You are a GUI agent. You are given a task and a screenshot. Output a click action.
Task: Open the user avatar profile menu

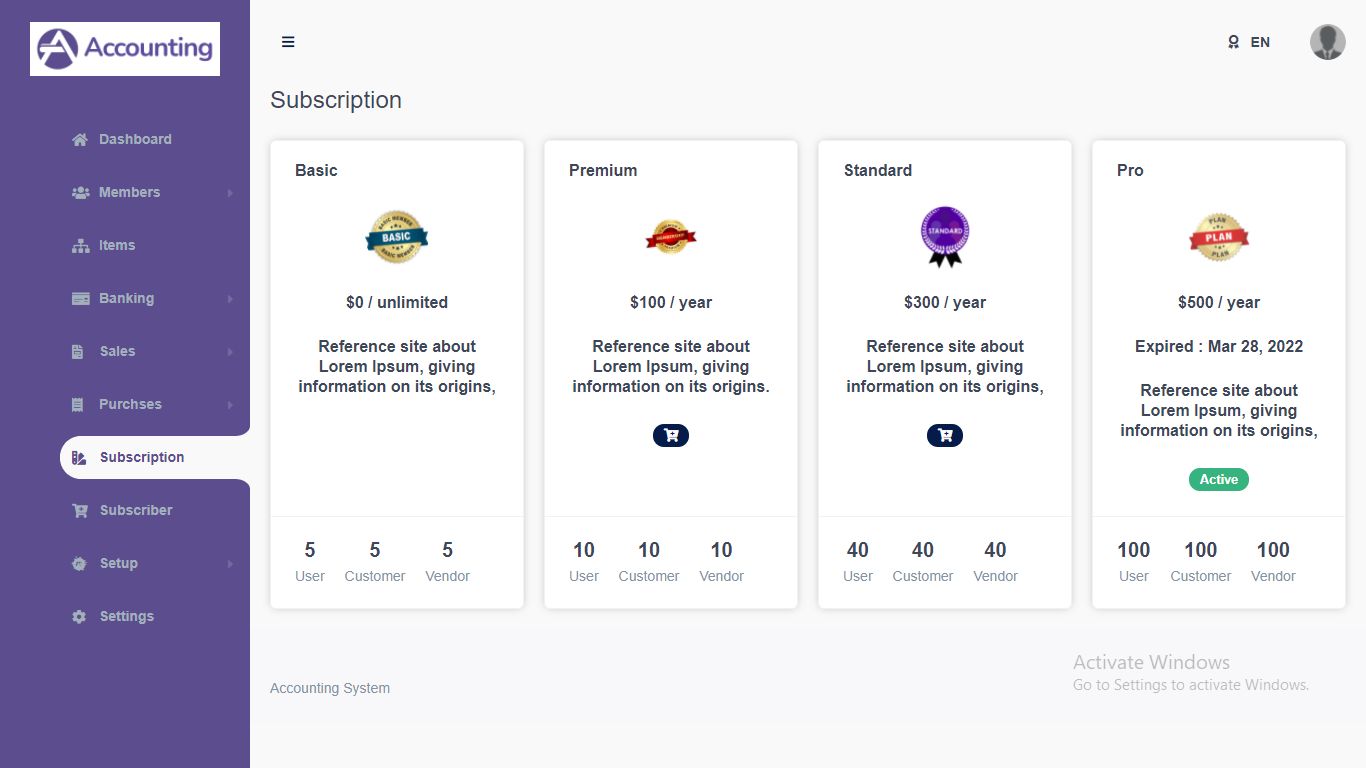pos(1328,42)
